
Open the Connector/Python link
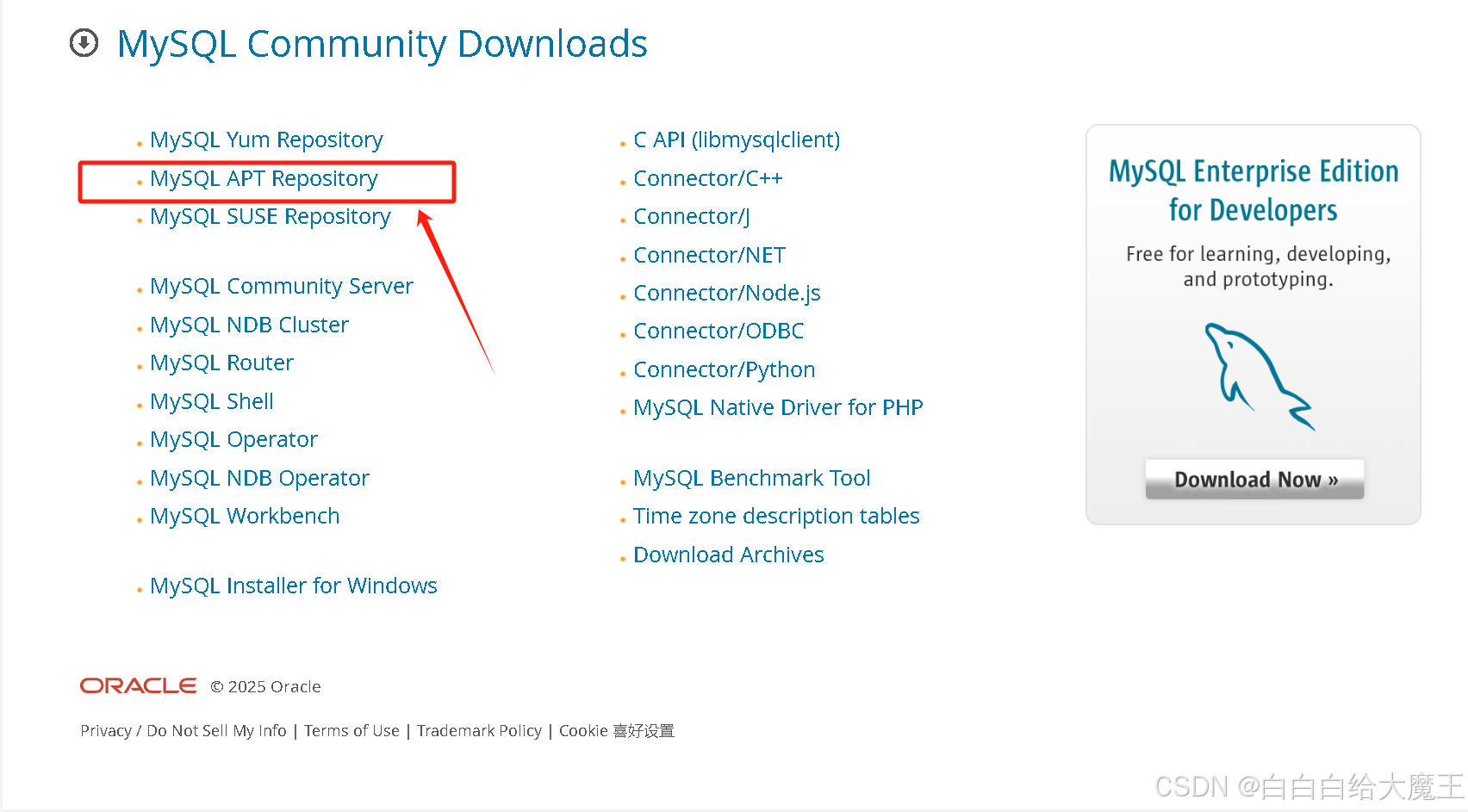click(x=725, y=369)
